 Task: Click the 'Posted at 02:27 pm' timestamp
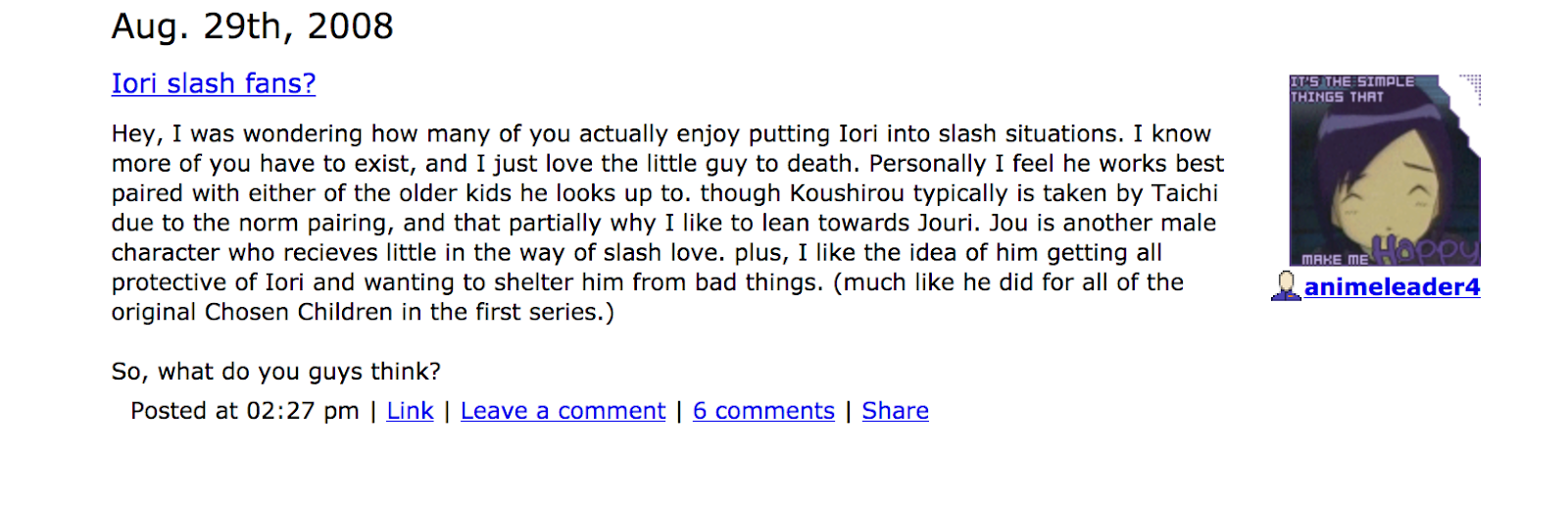pos(245,411)
